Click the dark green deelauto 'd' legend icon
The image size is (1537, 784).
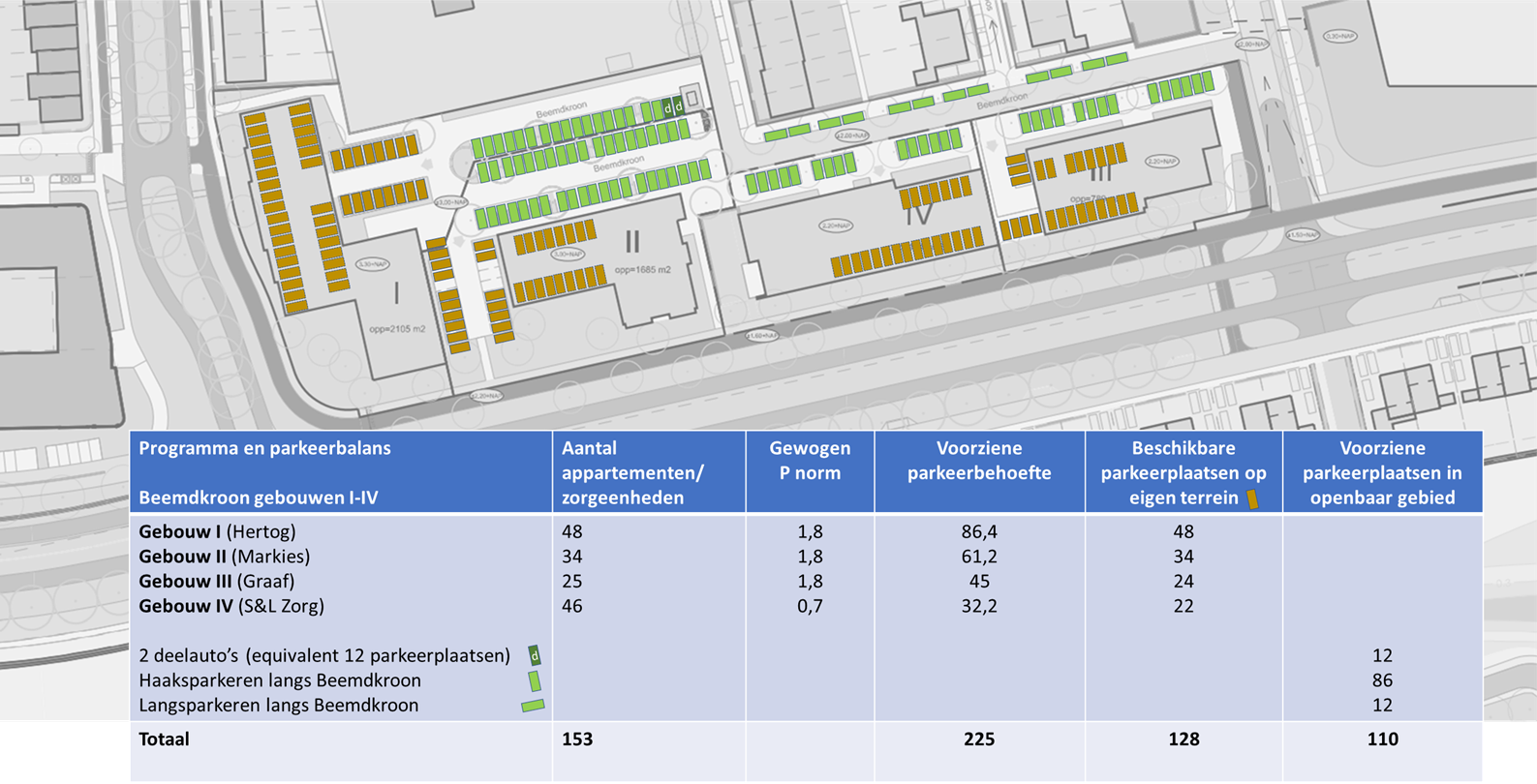534,655
